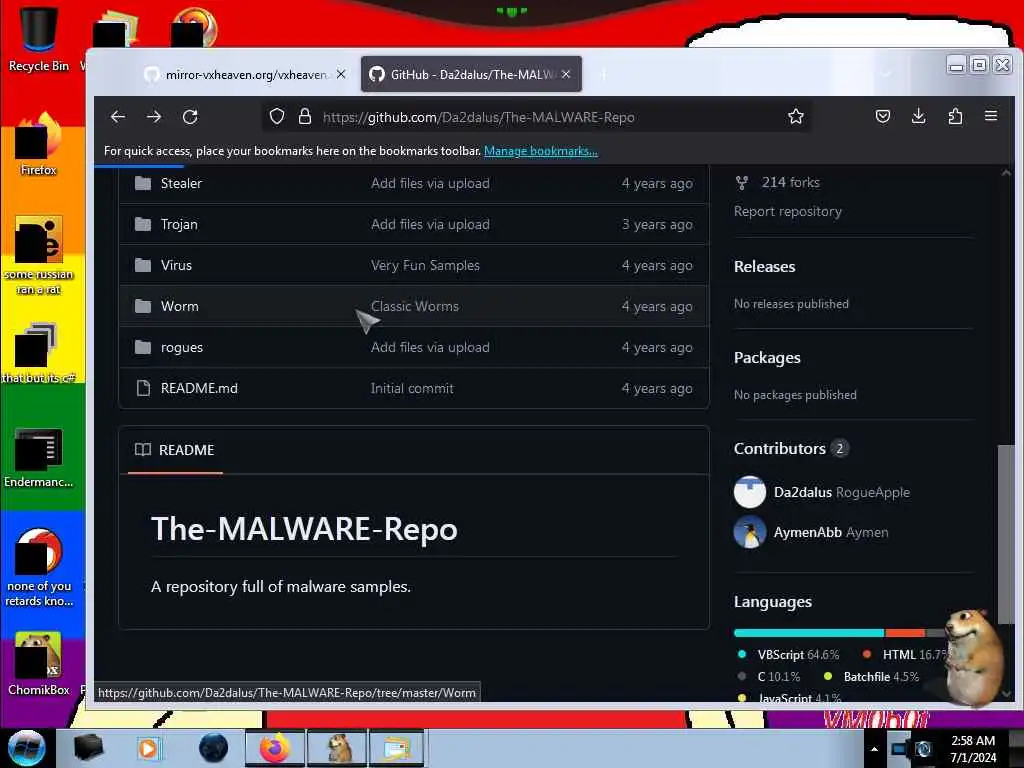This screenshot has width=1024, height=768.
Task: Open the rogues folder link
Action: coord(182,347)
